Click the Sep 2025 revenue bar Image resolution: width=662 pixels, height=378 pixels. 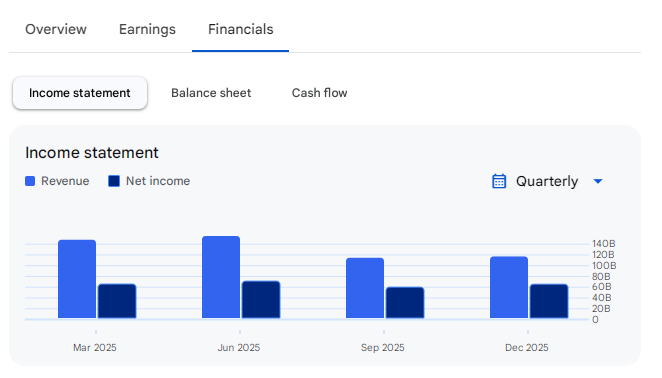point(365,288)
